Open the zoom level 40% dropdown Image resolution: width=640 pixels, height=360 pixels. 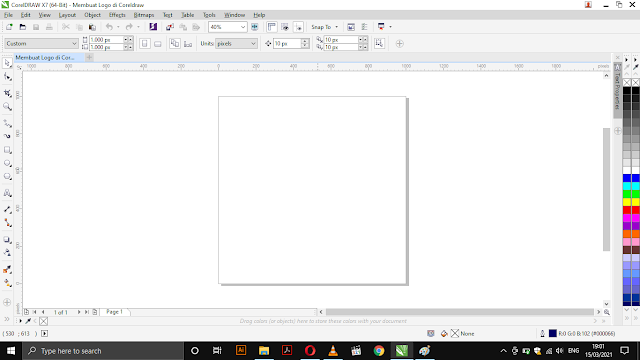243,27
